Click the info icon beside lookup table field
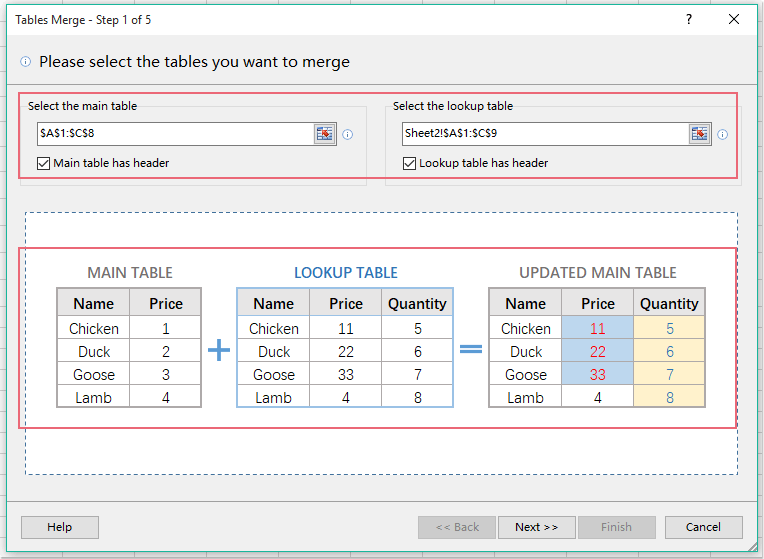The width and height of the screenshot is (764, 559). (x=723, y=135)
